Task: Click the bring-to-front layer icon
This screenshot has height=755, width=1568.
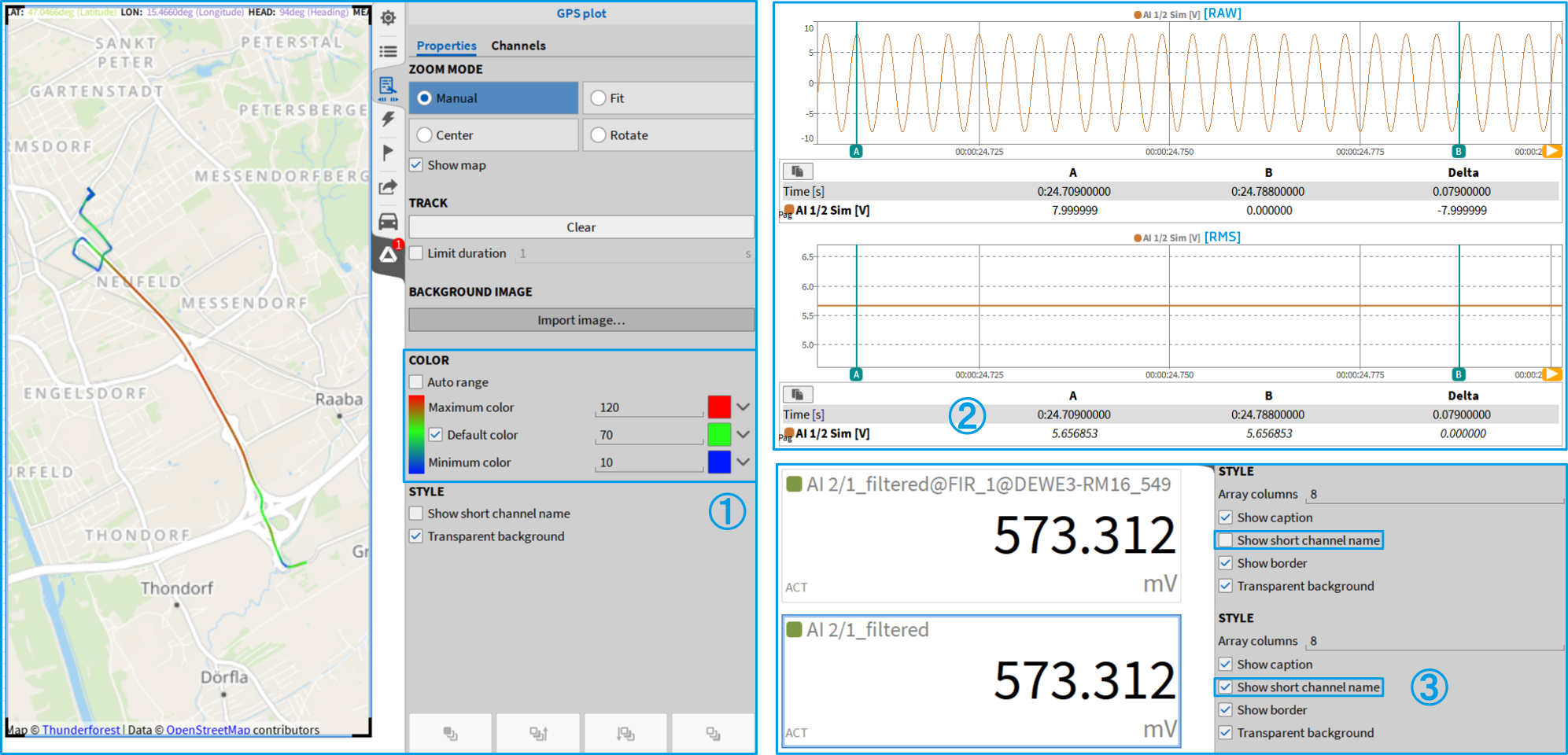Action: (451, 733)
